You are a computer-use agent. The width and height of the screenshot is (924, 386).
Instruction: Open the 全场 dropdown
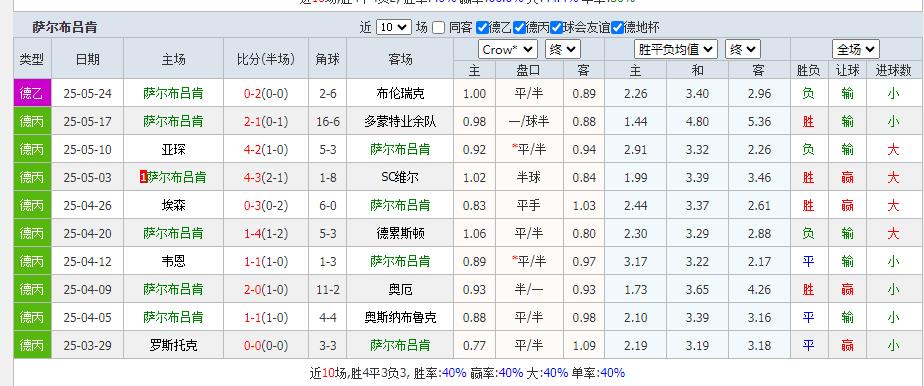tap(856, 50)
